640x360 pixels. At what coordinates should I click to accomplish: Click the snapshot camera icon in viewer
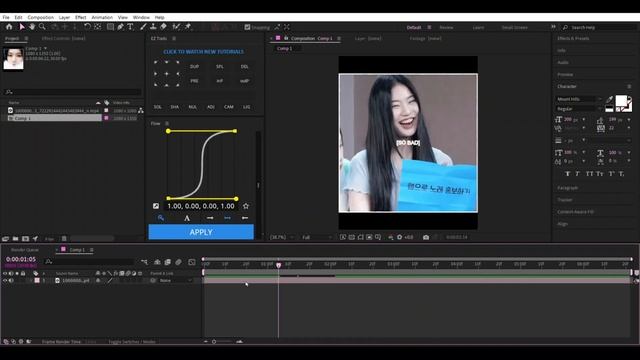click(426, 237)
